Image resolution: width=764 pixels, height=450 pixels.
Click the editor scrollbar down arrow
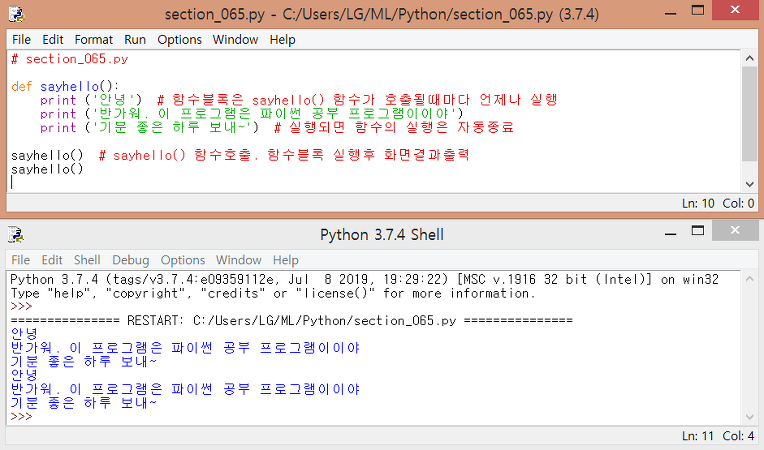click(749, 184)
